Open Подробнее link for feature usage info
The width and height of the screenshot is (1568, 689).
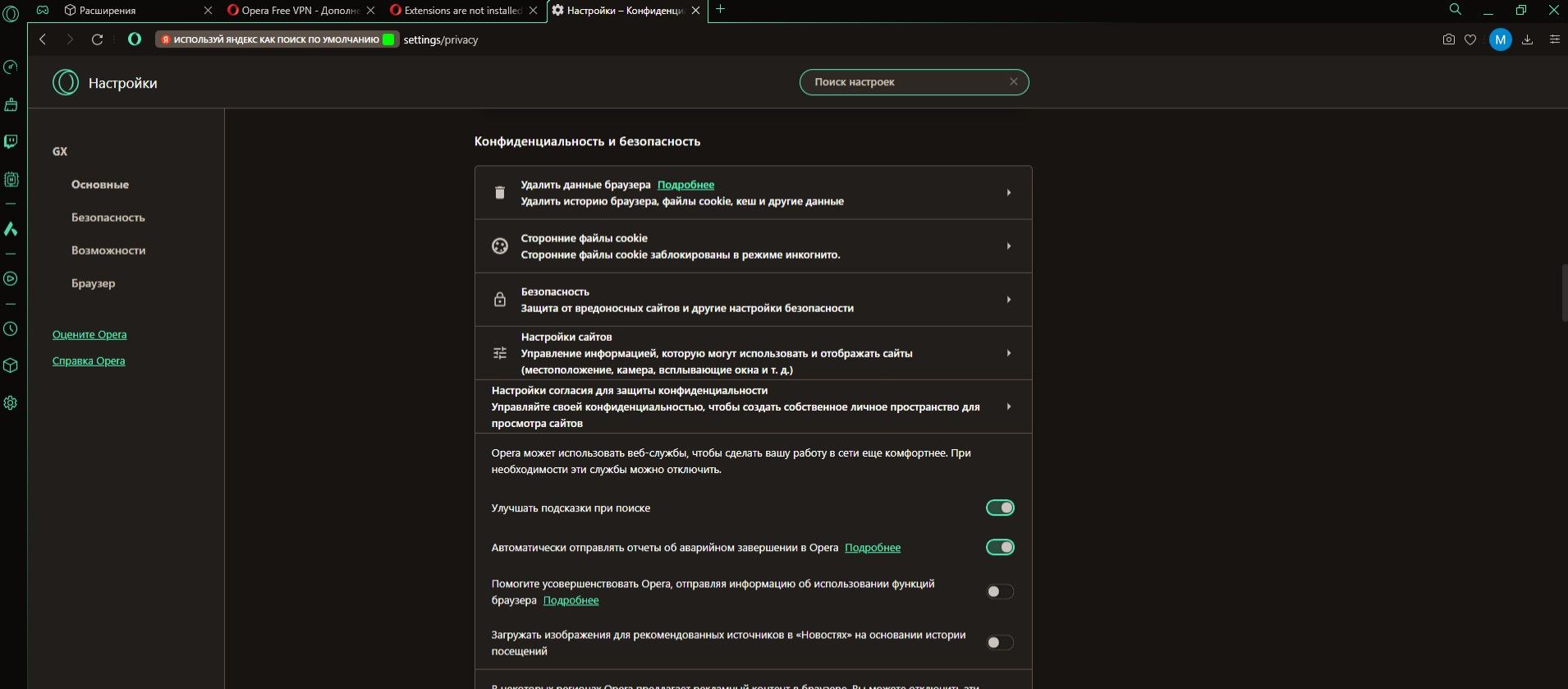[571, 600]
